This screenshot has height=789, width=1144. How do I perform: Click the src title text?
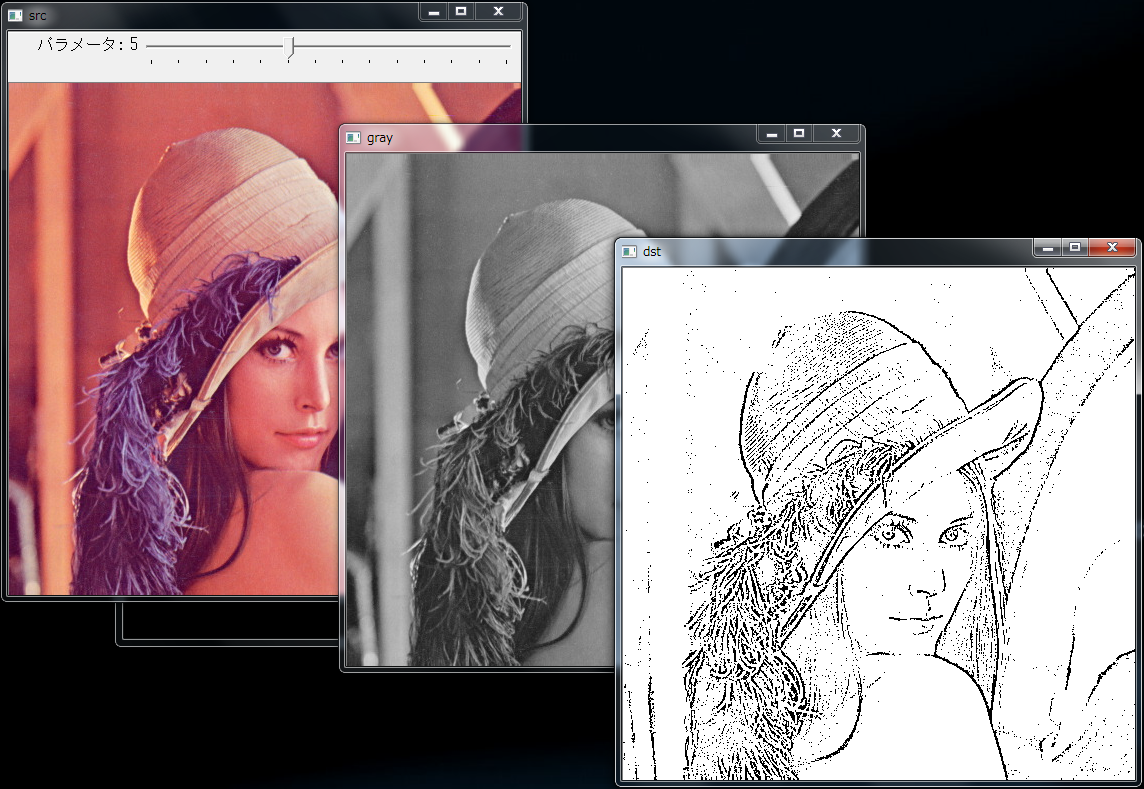pyautogui.click(x=37, y=15)
